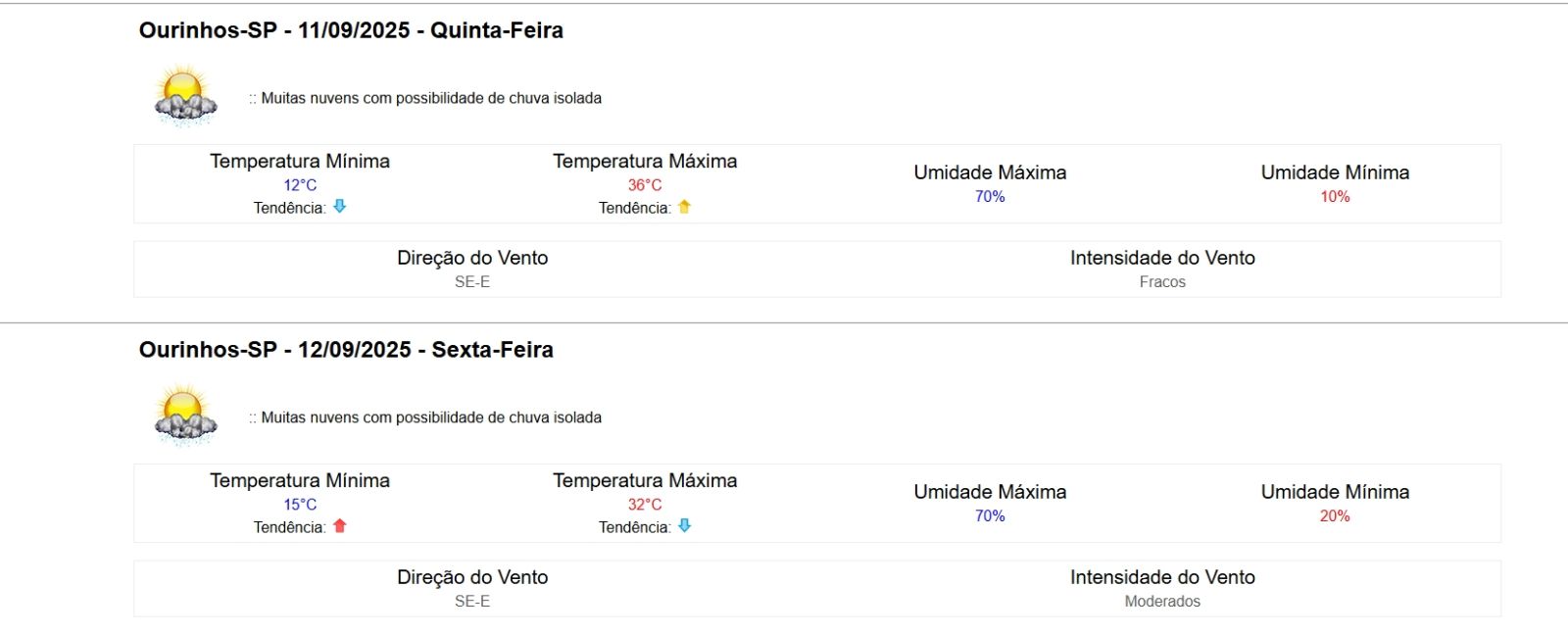The height and width of the screenshot is (635, 1568).
Task: Click the 10% minimum humidity value
Action: (x=1335, y=197)
